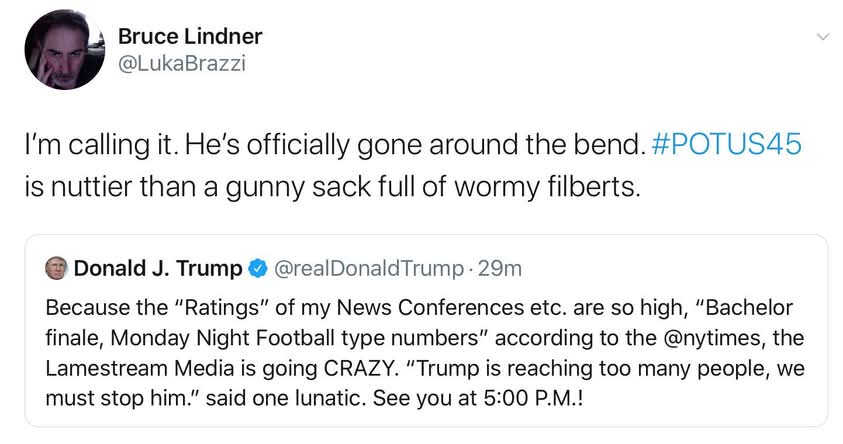The image size is (843, 444).
Task: Click the 29m timestamp
Action: click(499, 268)
